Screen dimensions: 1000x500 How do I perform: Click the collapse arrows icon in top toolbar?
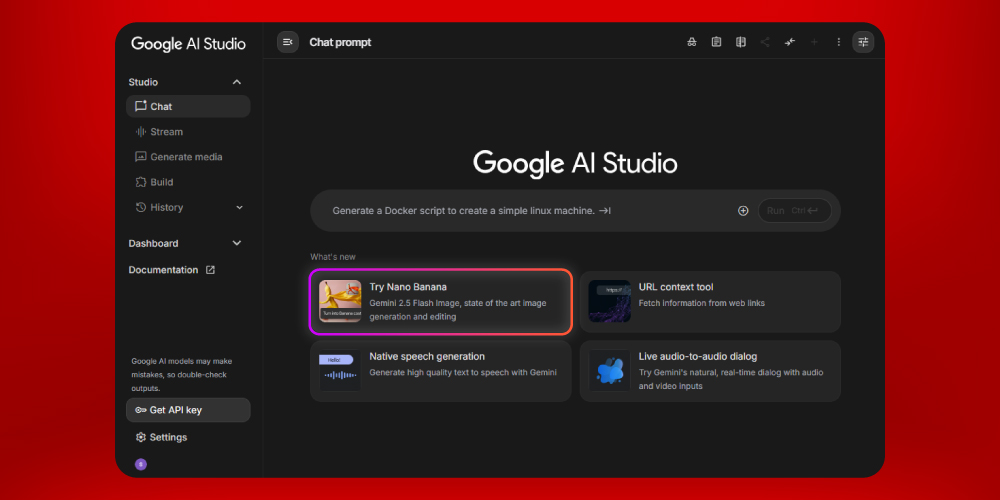(790, 42)
